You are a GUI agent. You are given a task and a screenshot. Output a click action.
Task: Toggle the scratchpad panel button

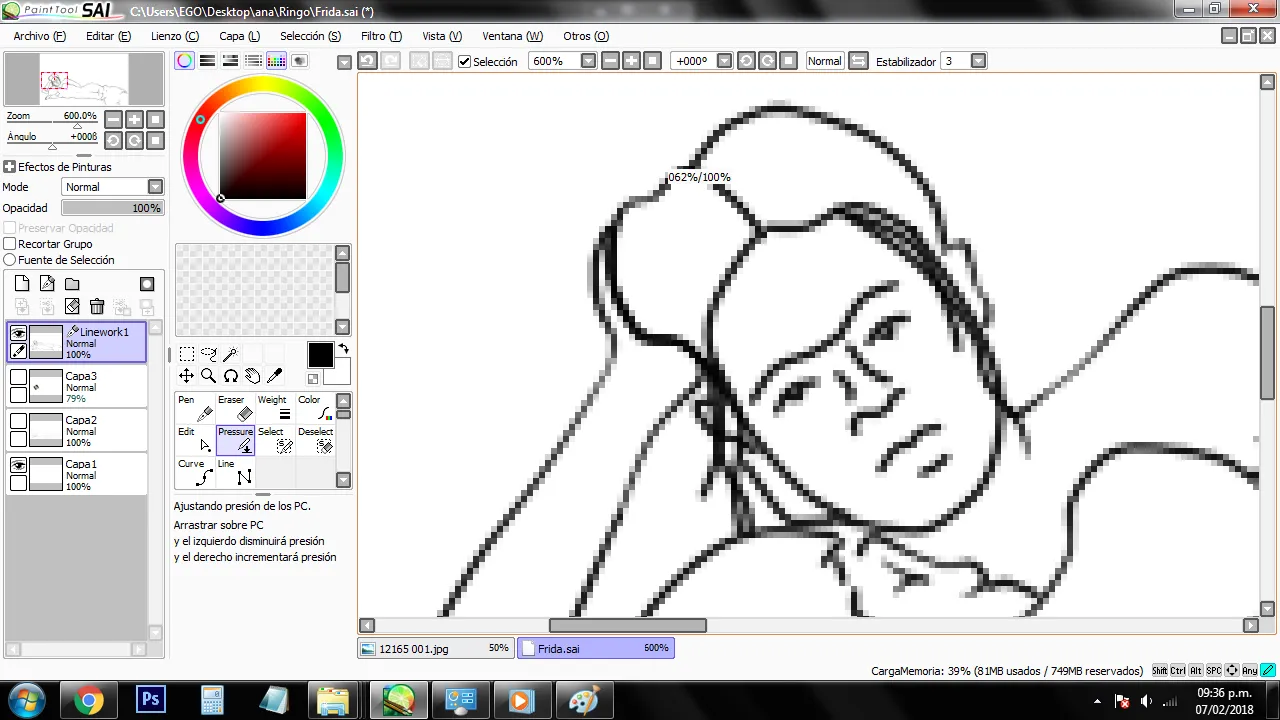(x=300, y=61)
